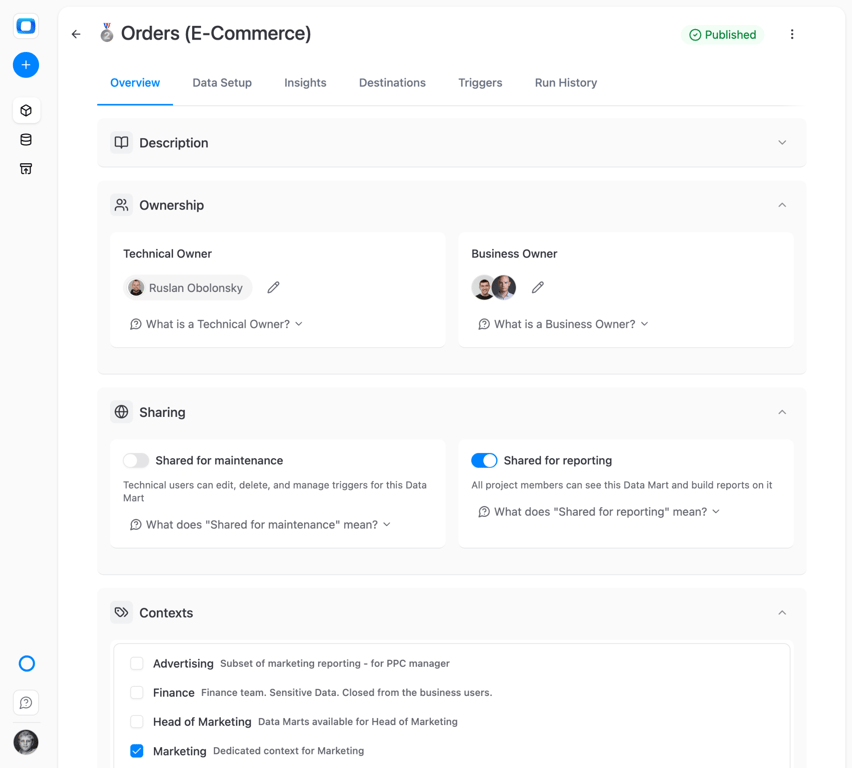The width and height of the screenshot is (852, 768).
Task: Switch to the Data Setup tab
Action: pyautogui.click(x=222, y=83)
